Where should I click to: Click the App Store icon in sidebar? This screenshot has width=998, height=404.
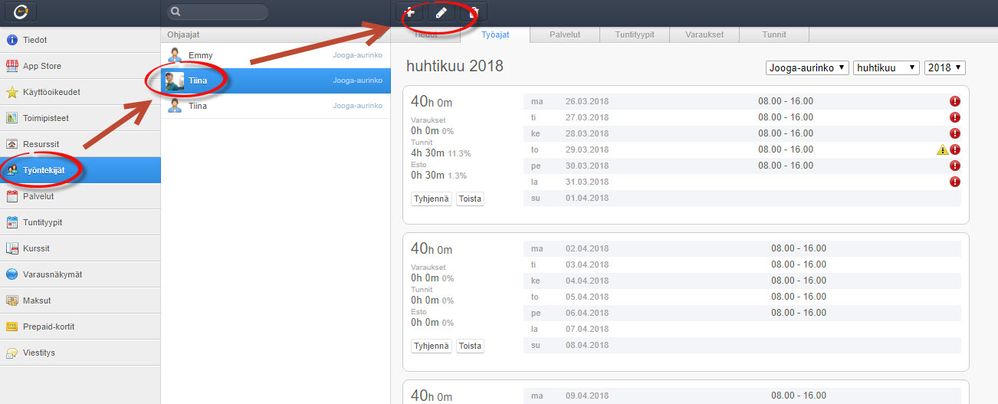pos(11,66)
